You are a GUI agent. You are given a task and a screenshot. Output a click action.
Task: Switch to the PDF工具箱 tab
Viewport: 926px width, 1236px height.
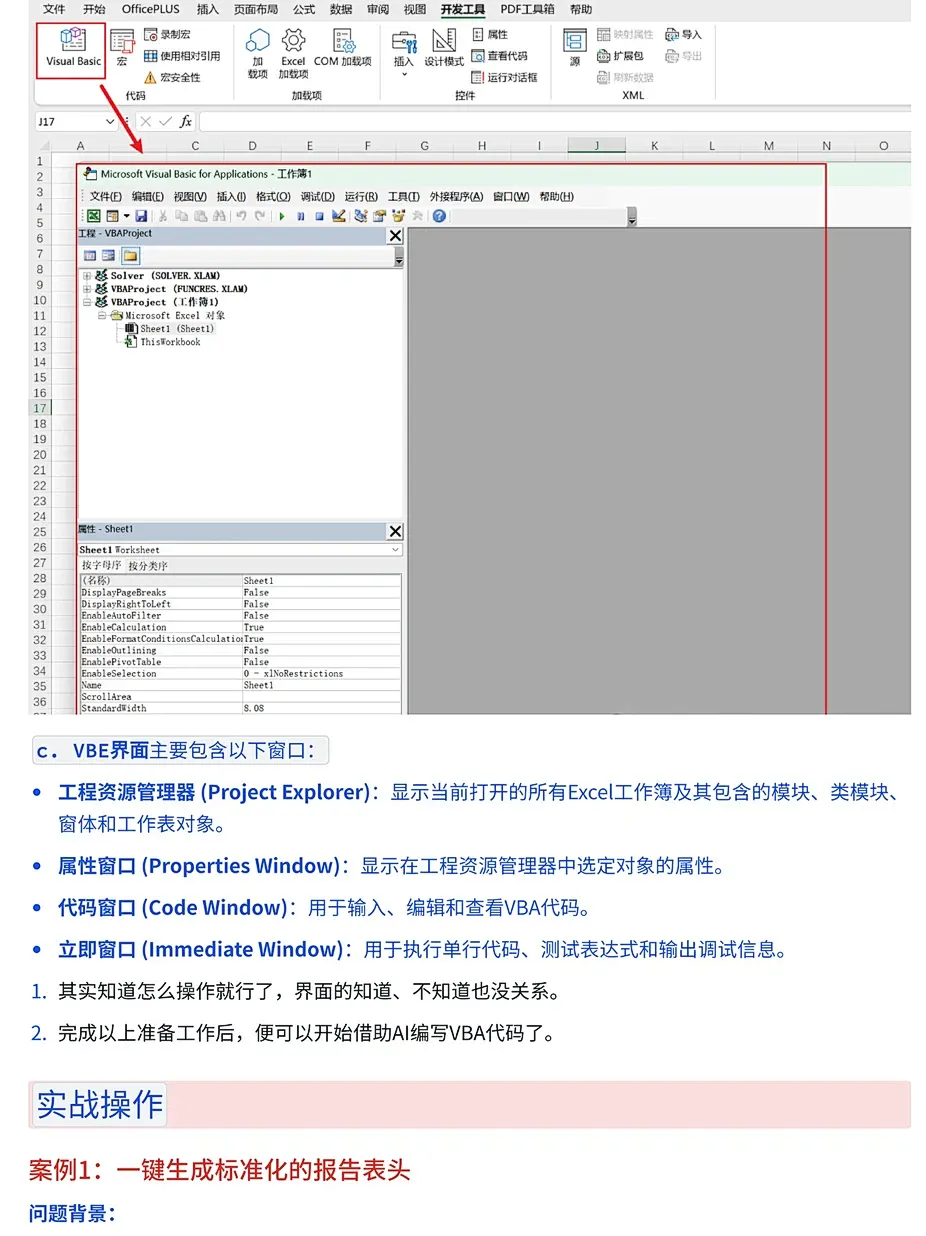(527, 9)
